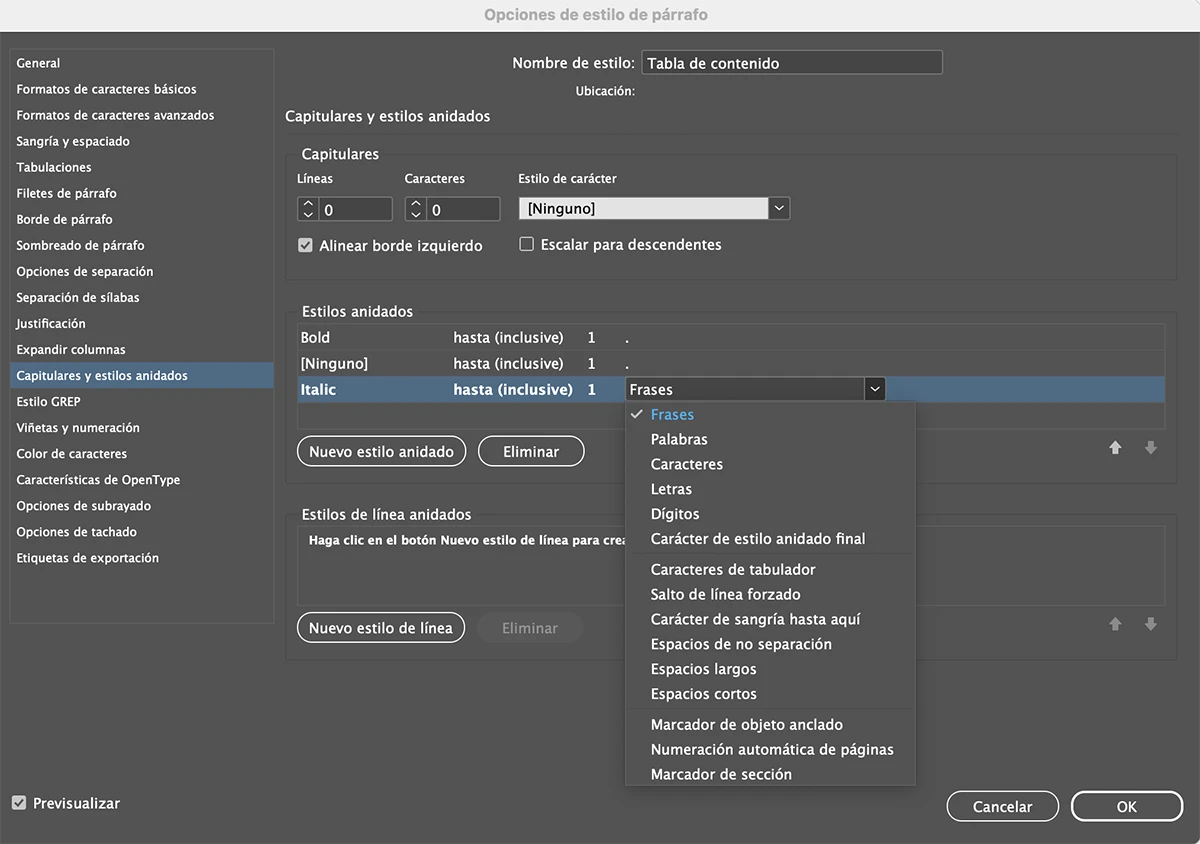The image size is (1200, 844).
Task: Select Numeración automática de páginas option
Action: click(772, 749)
